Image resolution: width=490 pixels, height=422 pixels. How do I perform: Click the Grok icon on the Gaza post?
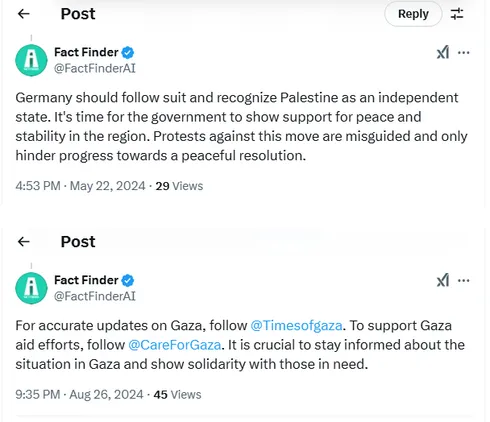(443, 281)
